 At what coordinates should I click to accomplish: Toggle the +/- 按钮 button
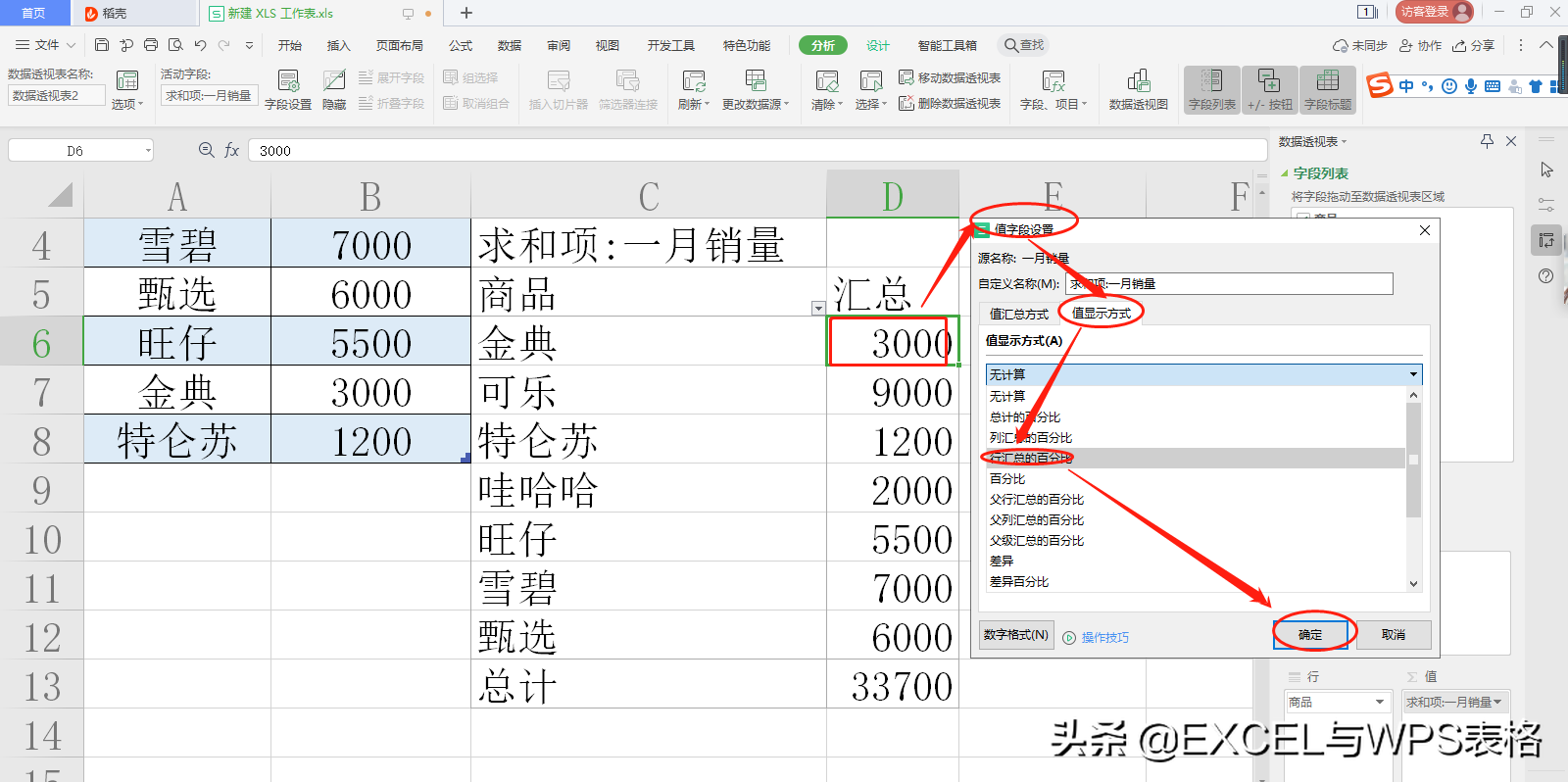[1270, 90]
